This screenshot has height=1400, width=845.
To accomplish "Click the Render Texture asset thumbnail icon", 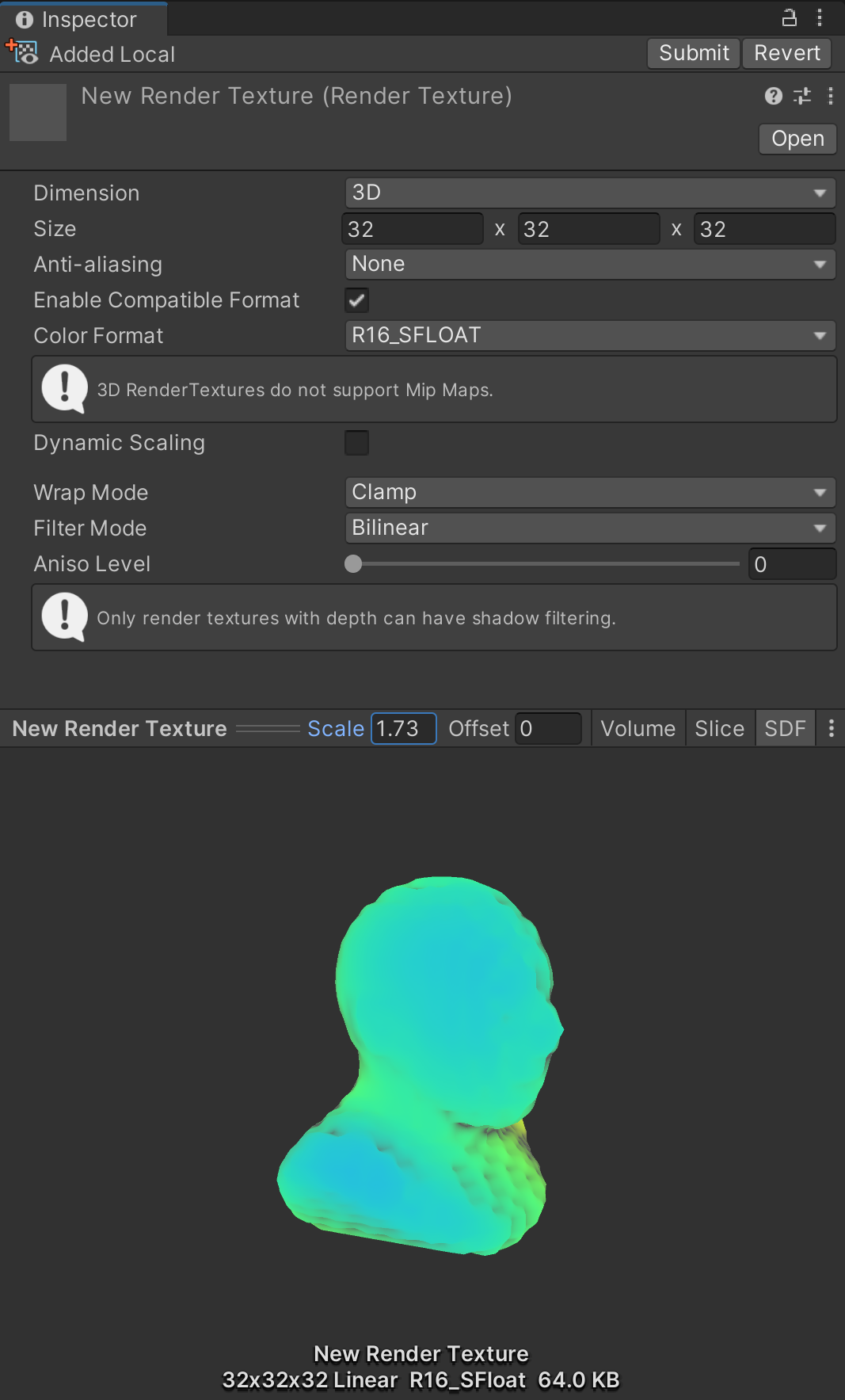I will coord(38,113).
